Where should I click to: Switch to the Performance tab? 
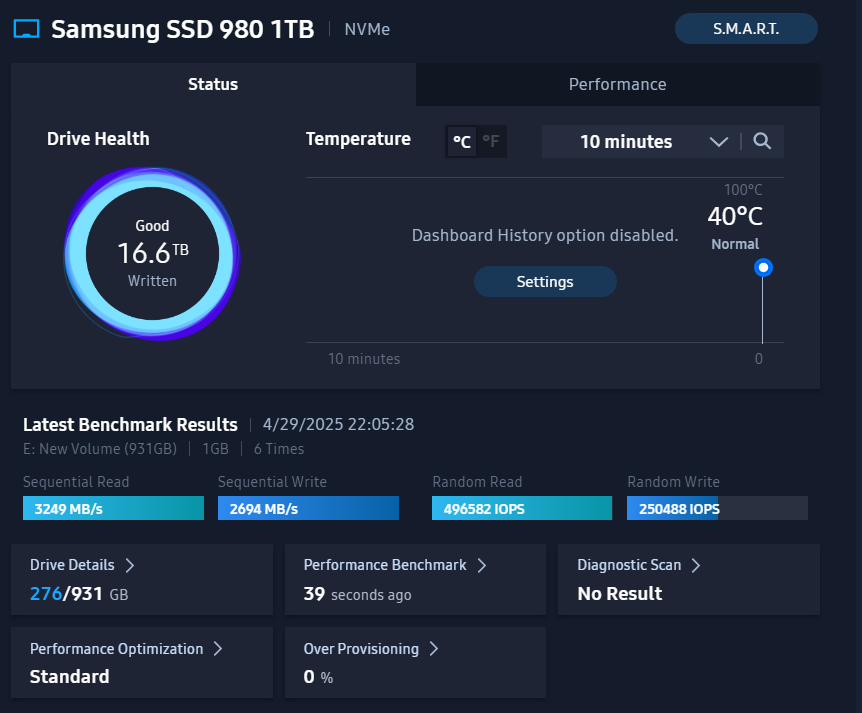point(618,84)
